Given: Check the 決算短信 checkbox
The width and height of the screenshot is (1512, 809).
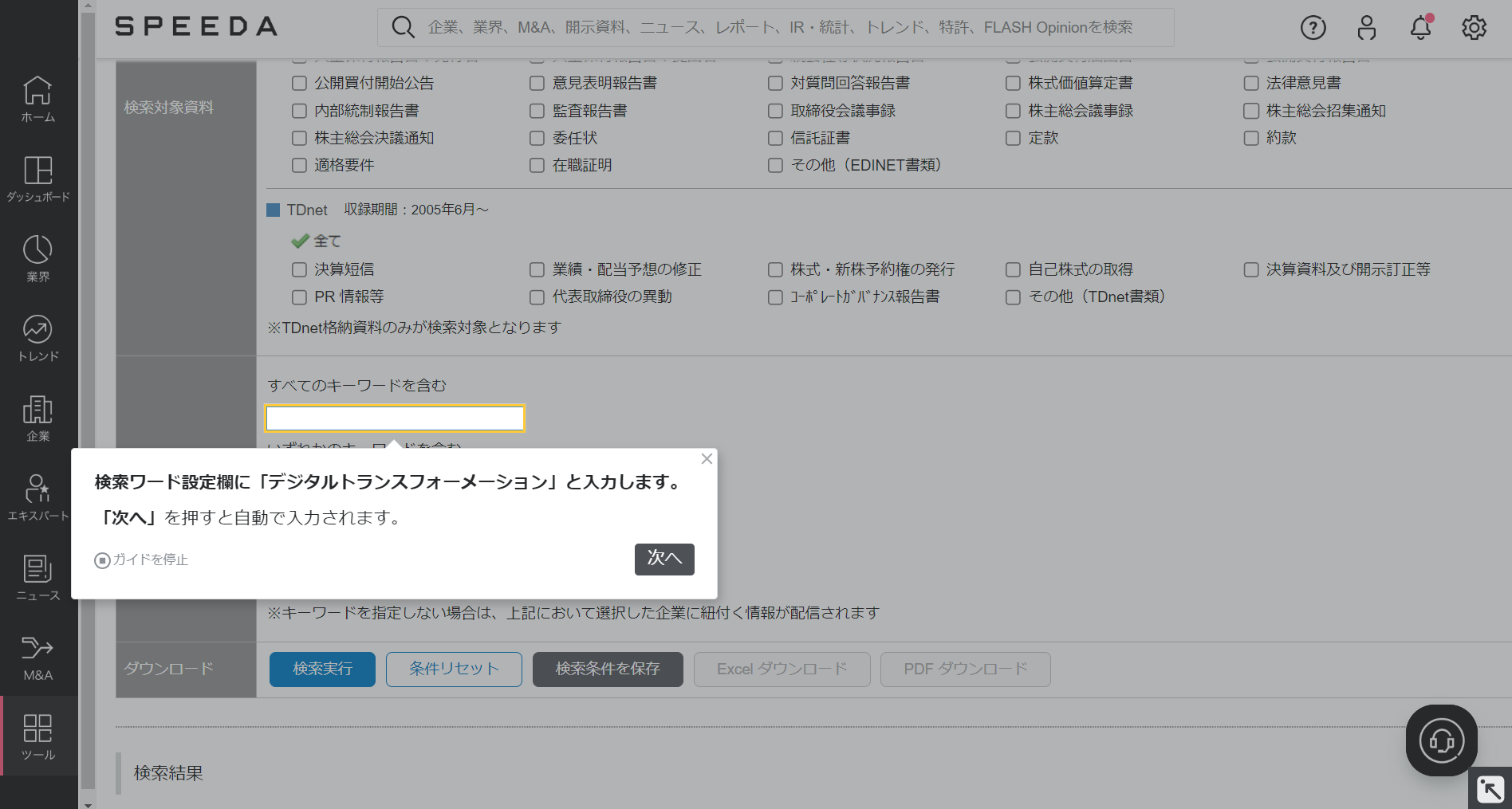Looking at the screenshot, I should coord(299,269).
